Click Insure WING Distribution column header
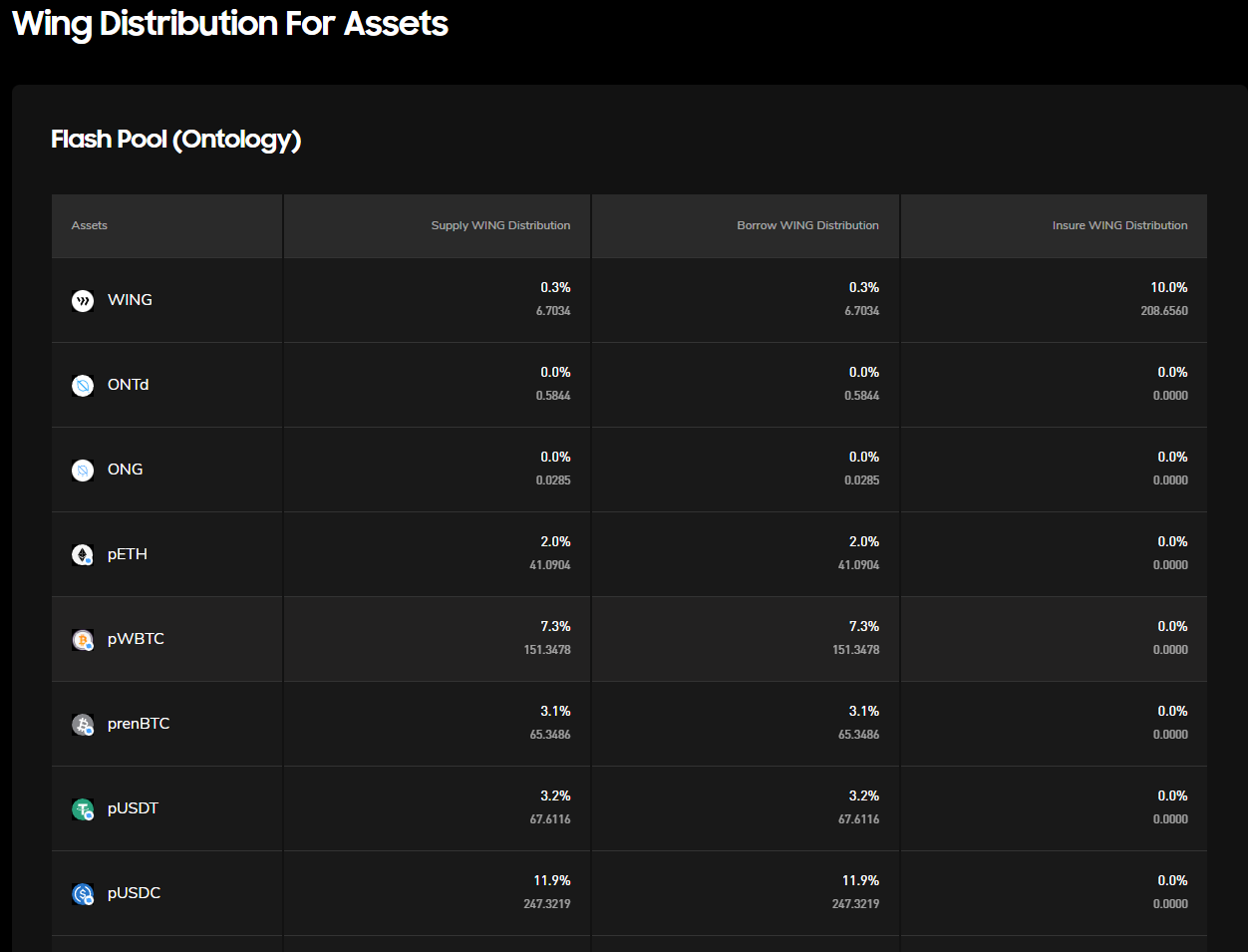The width and height of the screenshot is (1248, 952). tap(1119, 225)
